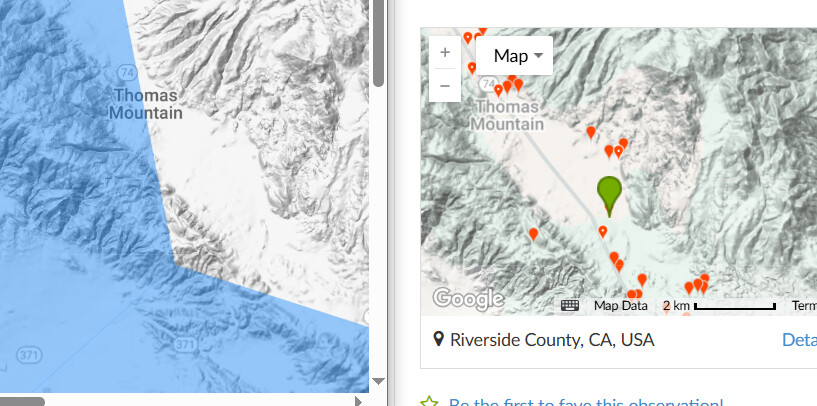Click Riverside County, CA, USA location text
This screenshot has width=817, height=406.
(552, 340)
